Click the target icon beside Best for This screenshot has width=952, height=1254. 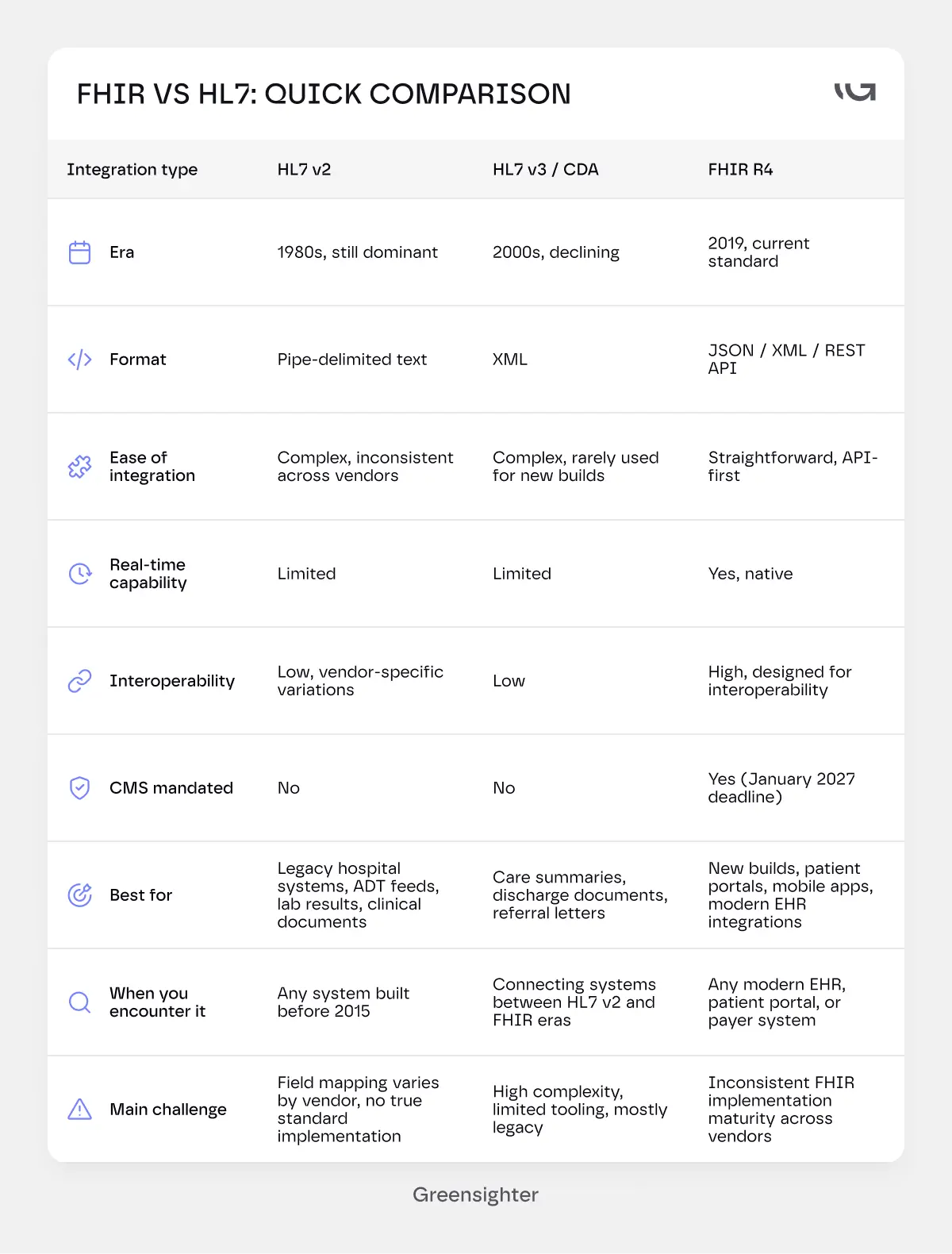pyautogui.click(x=80, y=895)
